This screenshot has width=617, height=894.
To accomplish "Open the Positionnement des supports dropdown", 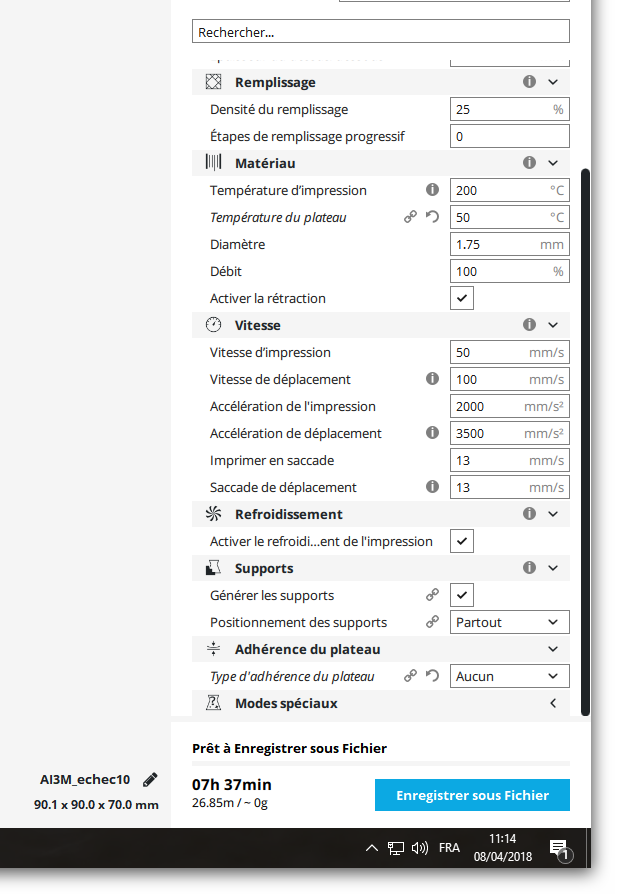I will (x=509, y=622).
